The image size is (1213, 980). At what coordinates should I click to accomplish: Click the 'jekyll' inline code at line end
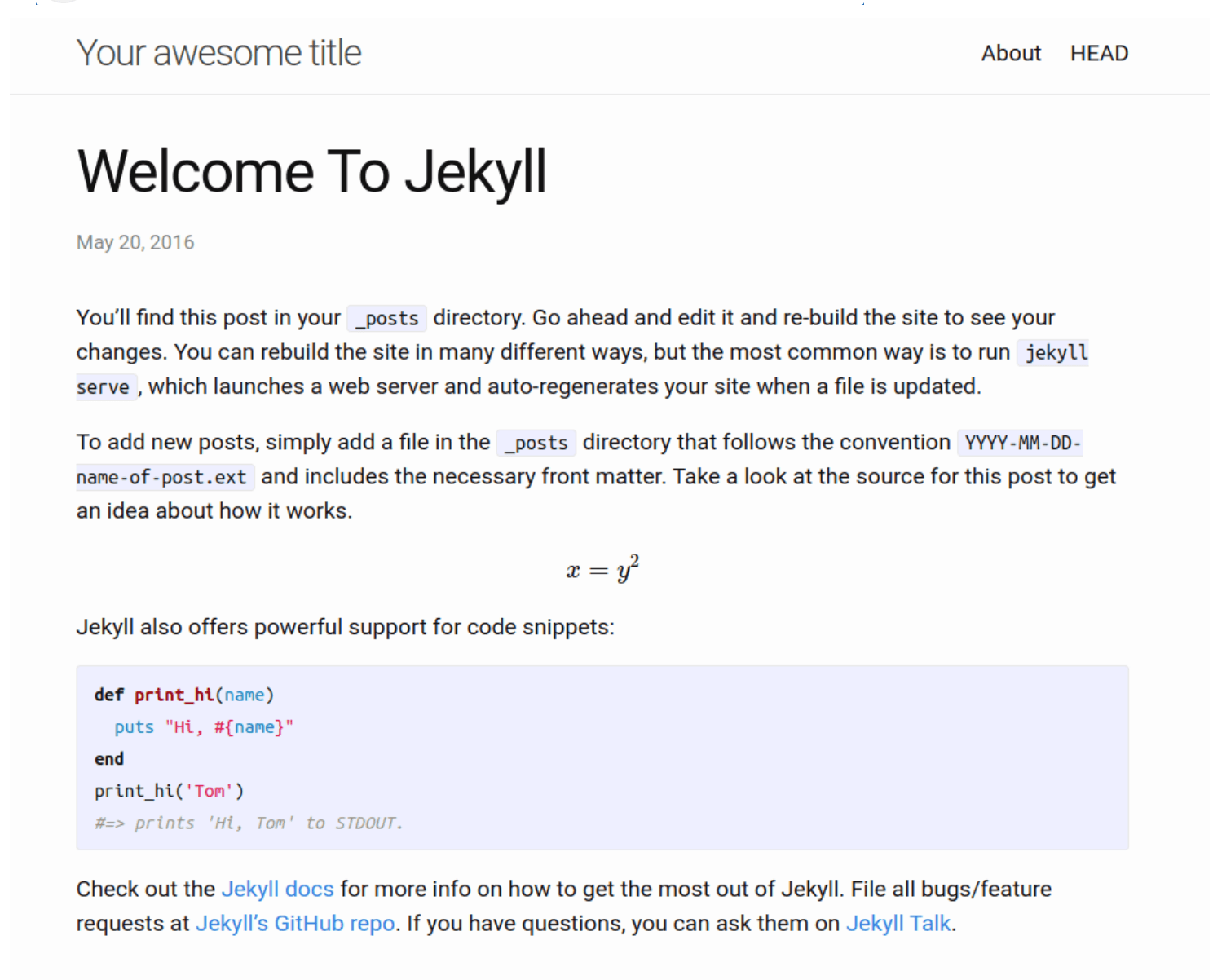(1056, 353)
